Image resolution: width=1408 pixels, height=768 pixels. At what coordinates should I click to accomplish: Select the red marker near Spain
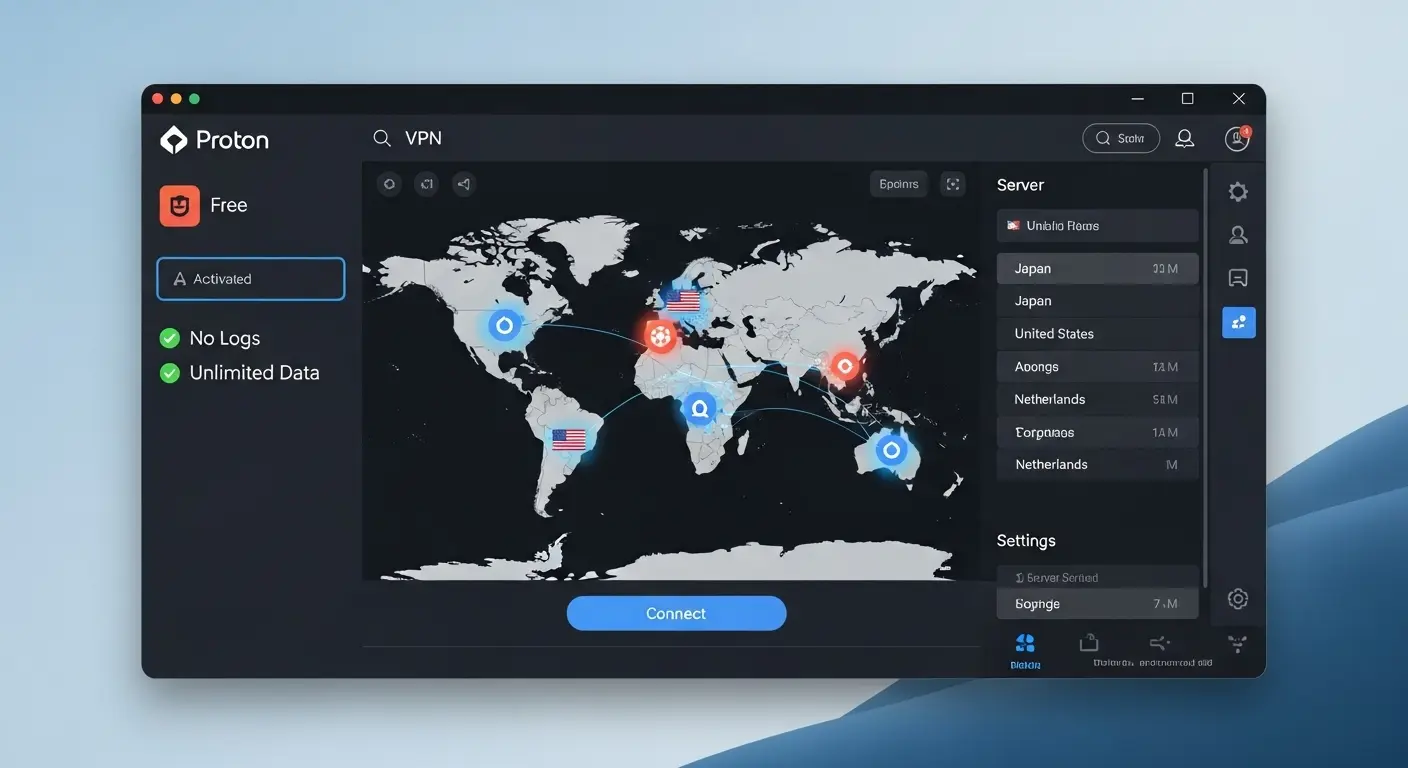tap(660, 337)
